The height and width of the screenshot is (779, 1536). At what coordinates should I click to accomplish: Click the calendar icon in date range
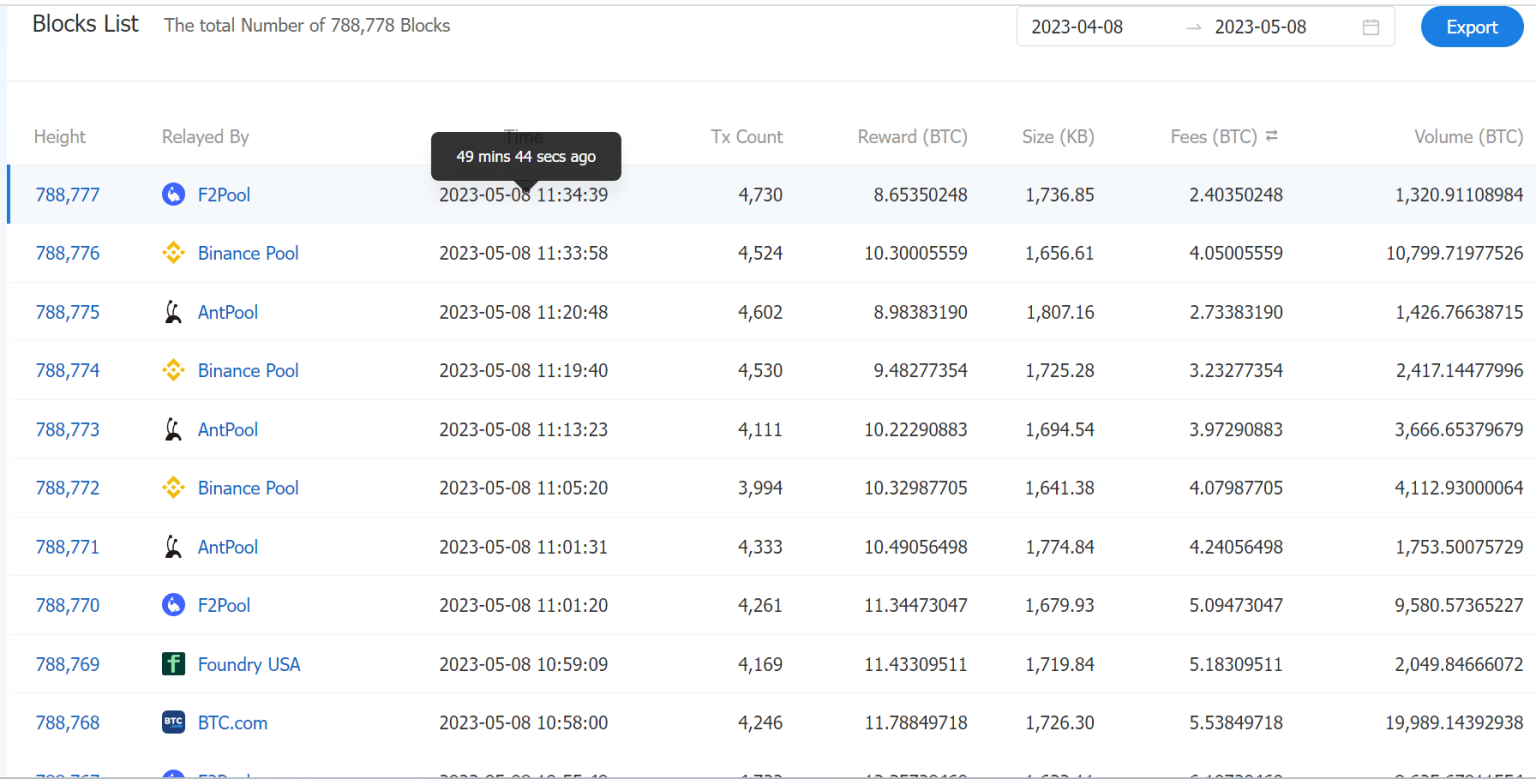coord(1371,27)
